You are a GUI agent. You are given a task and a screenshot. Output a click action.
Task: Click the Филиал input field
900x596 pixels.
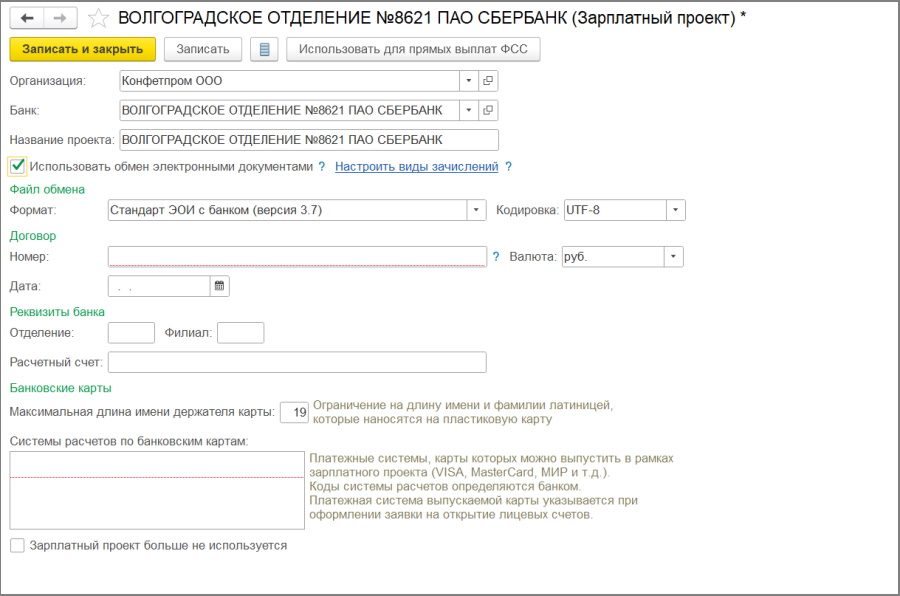[240, 333]
